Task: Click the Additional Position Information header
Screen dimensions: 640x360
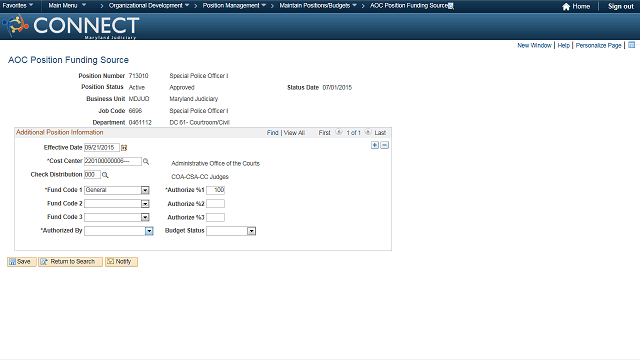Action: coord(60,132)
